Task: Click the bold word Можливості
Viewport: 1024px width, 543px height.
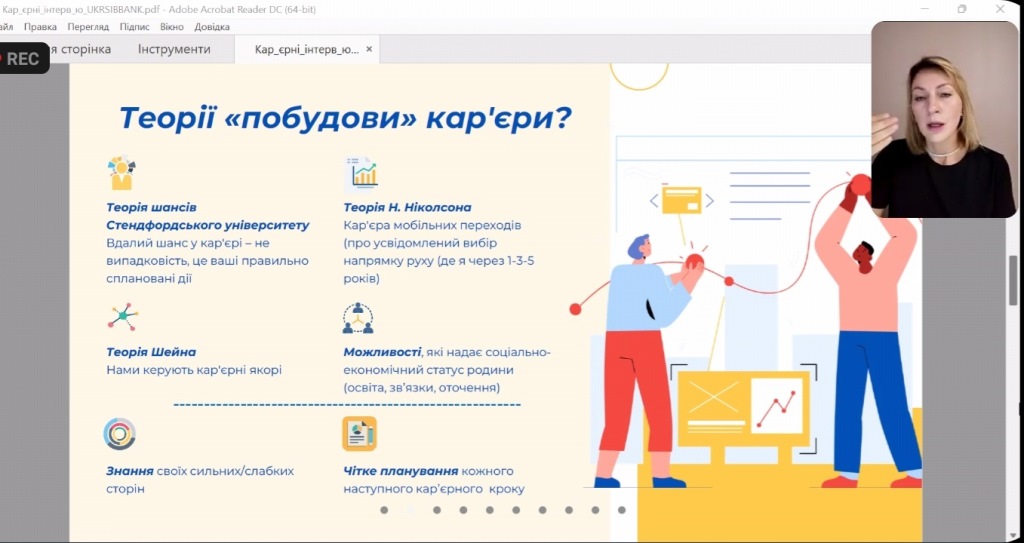Action: click(382, 352)
